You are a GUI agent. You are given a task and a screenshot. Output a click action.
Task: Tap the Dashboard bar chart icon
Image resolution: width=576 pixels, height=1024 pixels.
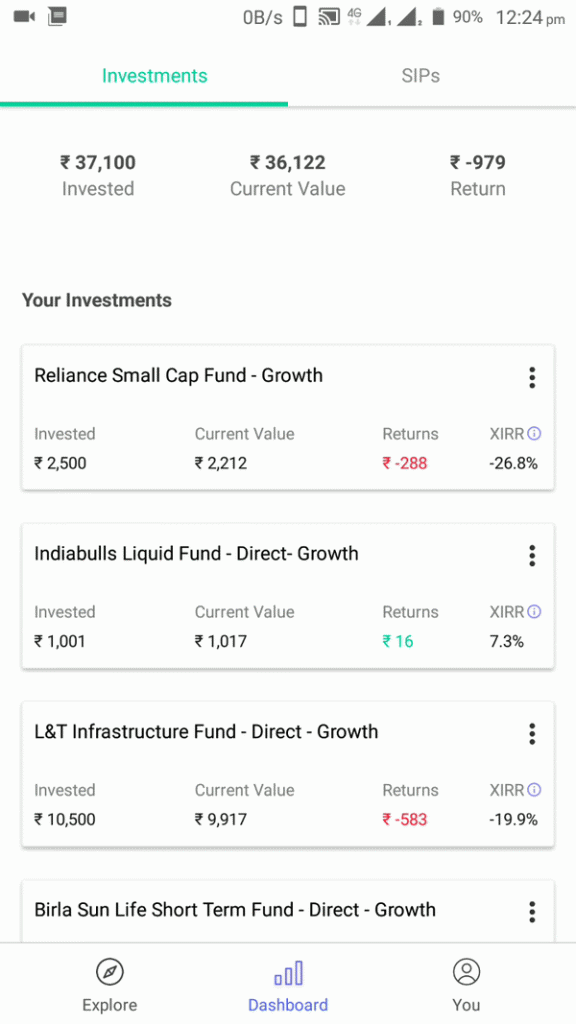pyautogui.click(x=288, y=972)
